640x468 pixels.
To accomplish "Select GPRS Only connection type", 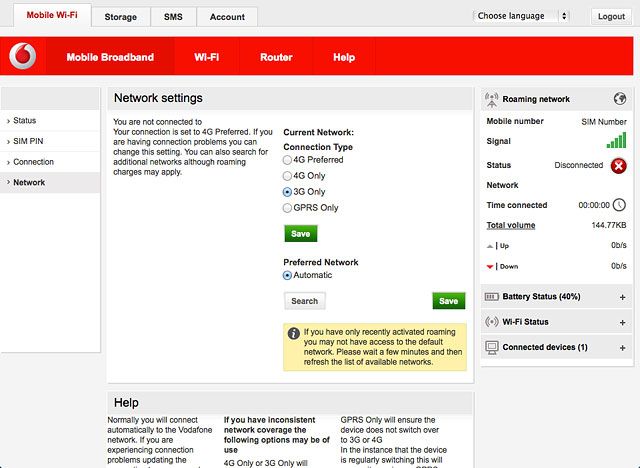I will coord(287,208).
